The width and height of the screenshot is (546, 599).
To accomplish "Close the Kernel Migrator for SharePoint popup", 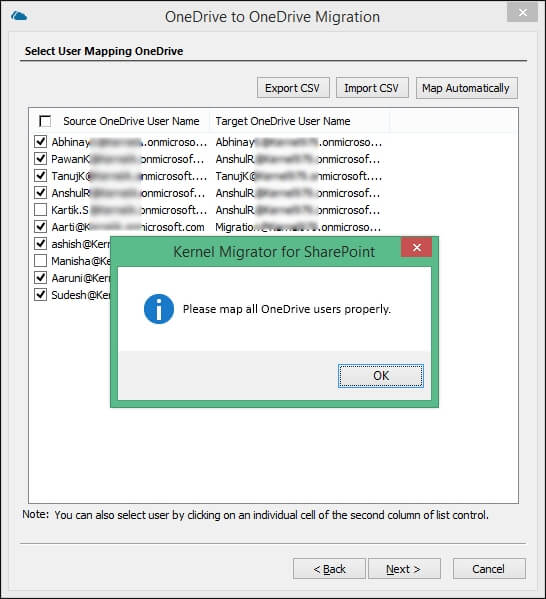I will tap(416, 248).
